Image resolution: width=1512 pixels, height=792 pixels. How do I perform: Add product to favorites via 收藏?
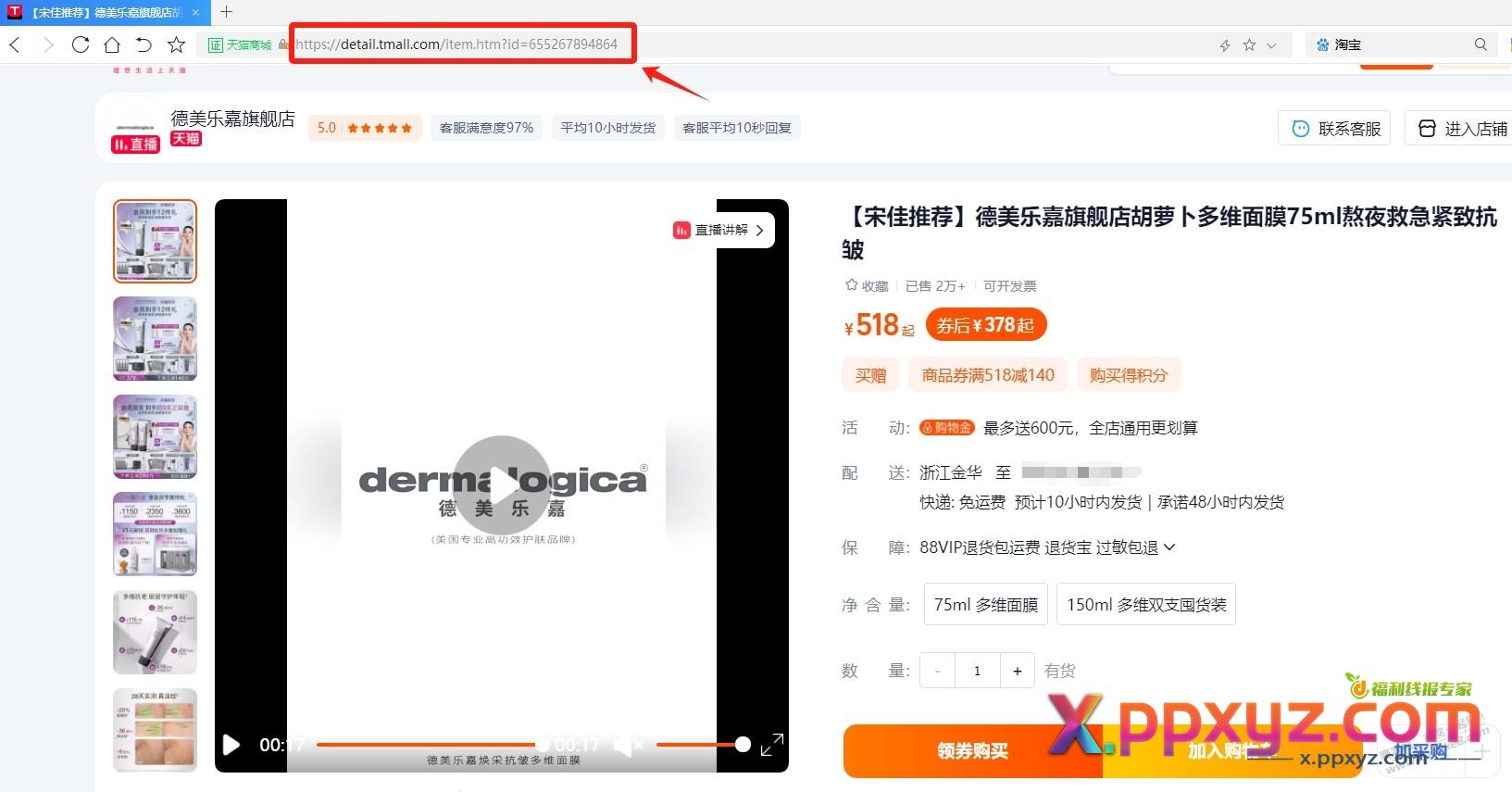[866, 286]
